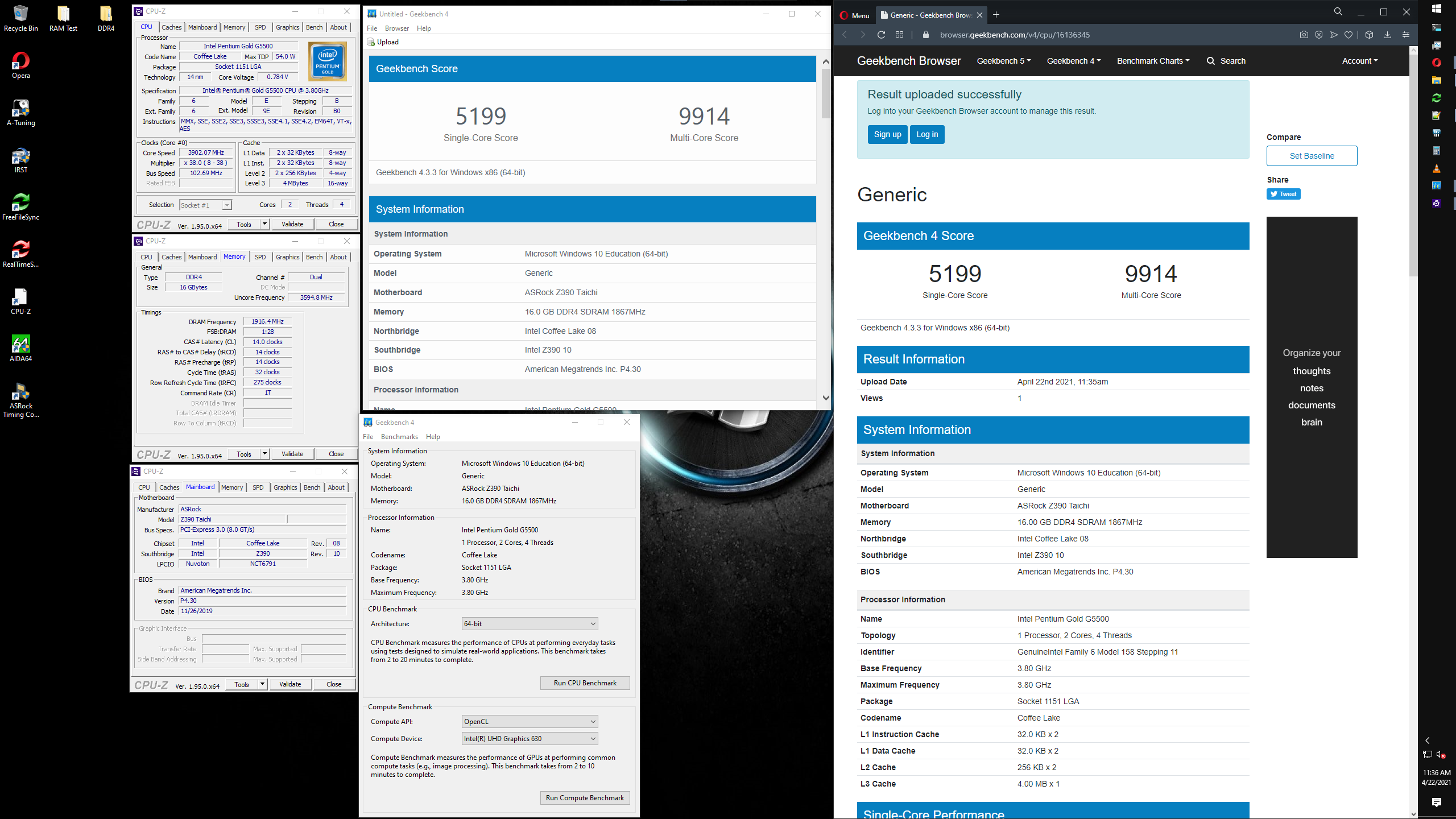Open the Recycle Bin desktop icon

click(21, 18)
